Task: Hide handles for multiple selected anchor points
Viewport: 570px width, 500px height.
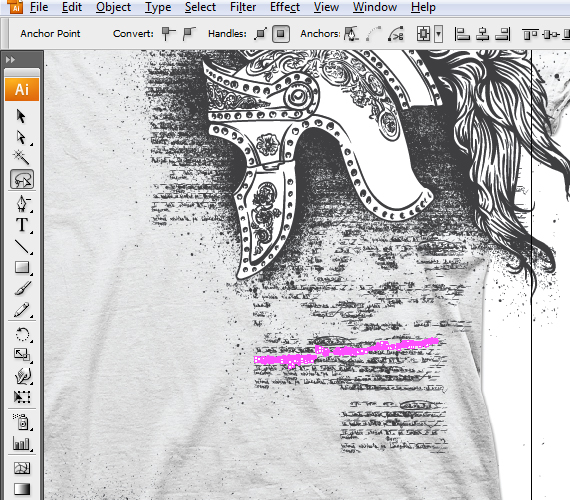Action: click(281, 34)
